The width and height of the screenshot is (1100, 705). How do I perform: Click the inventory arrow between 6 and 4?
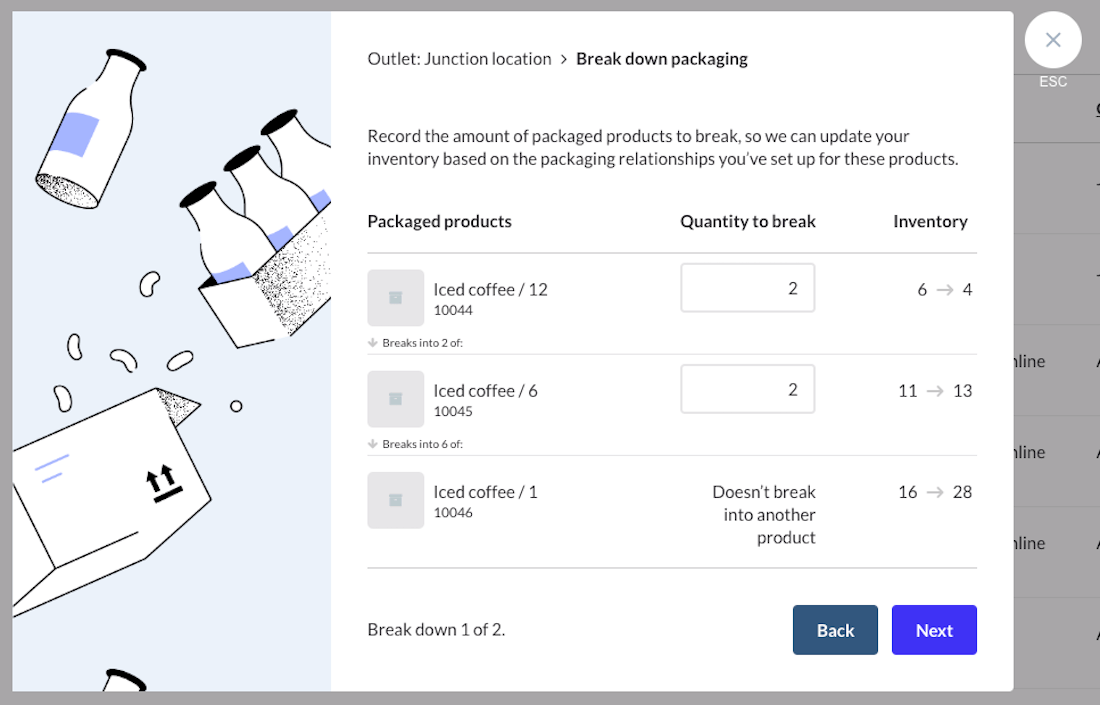point(945,290)
